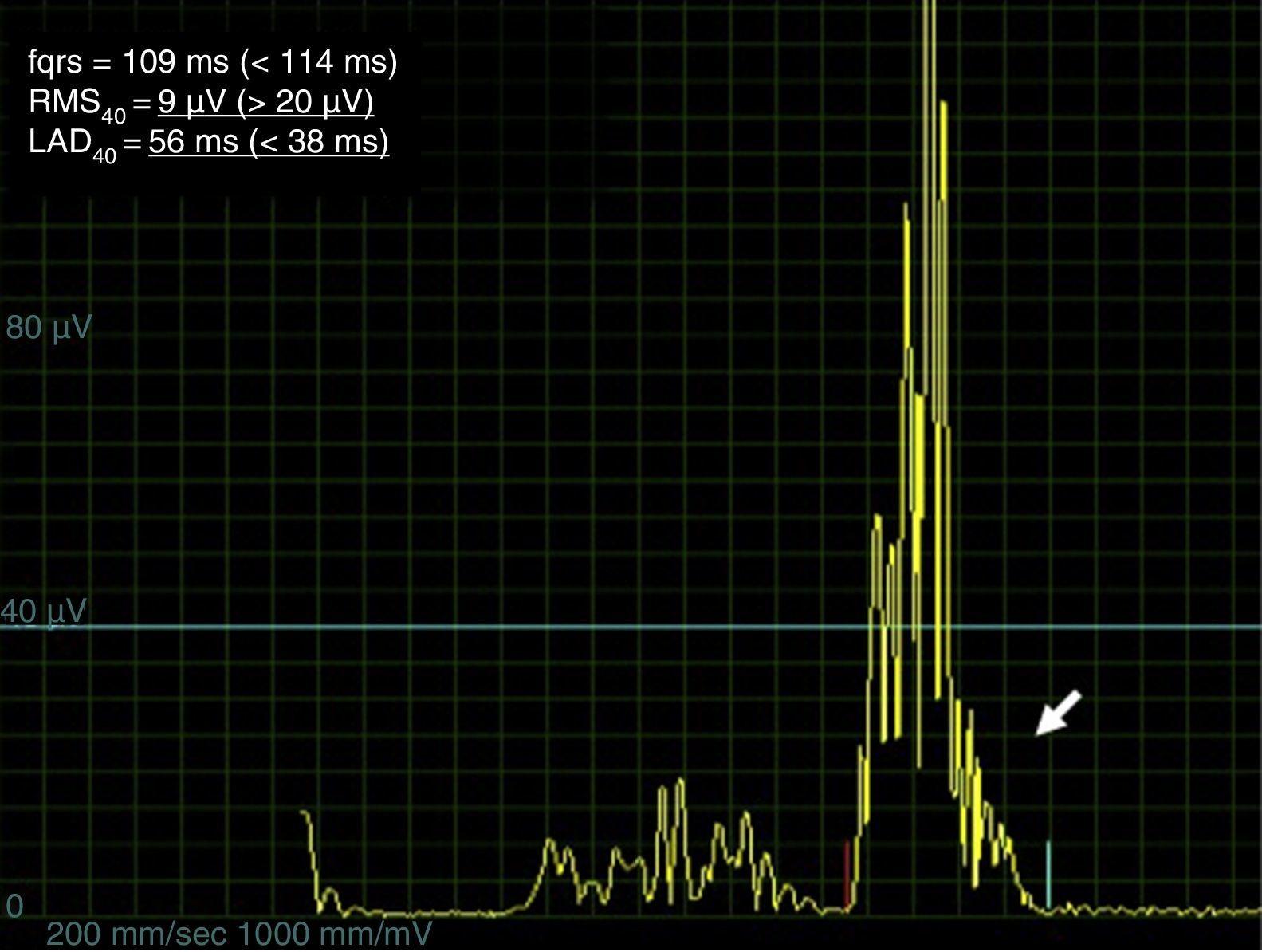1262x952 pixels.
Task: Click the yellow trace's starting point at far left
Action: click(x=305, y=812)
